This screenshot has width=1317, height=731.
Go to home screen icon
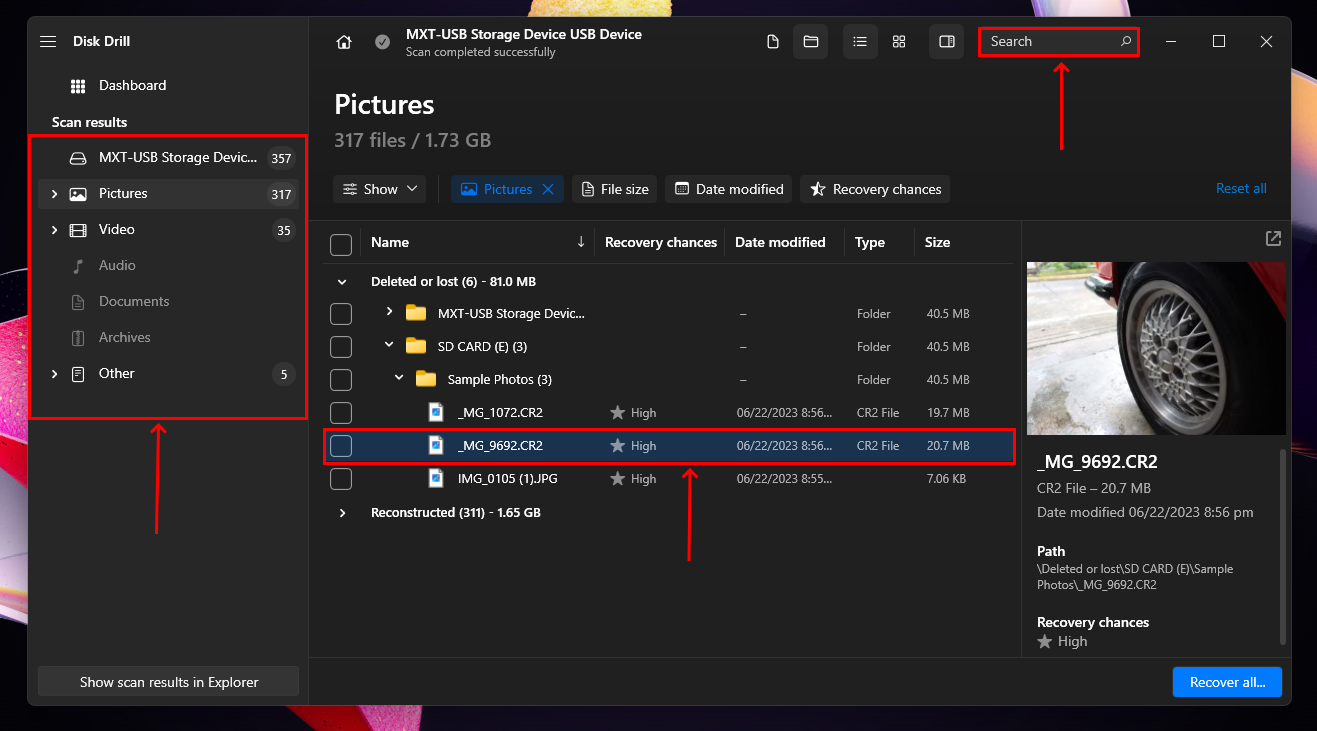pos(344,42)
